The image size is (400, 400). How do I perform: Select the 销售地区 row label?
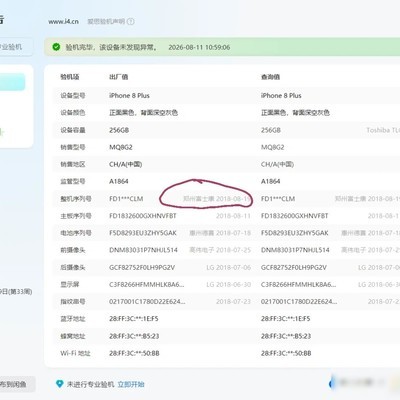click(73, 164)
